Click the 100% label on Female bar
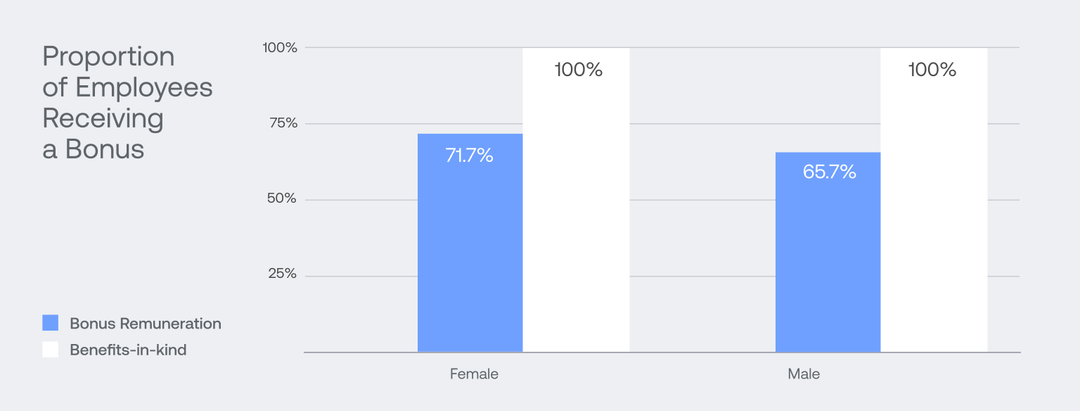 [x=577, y=71]
